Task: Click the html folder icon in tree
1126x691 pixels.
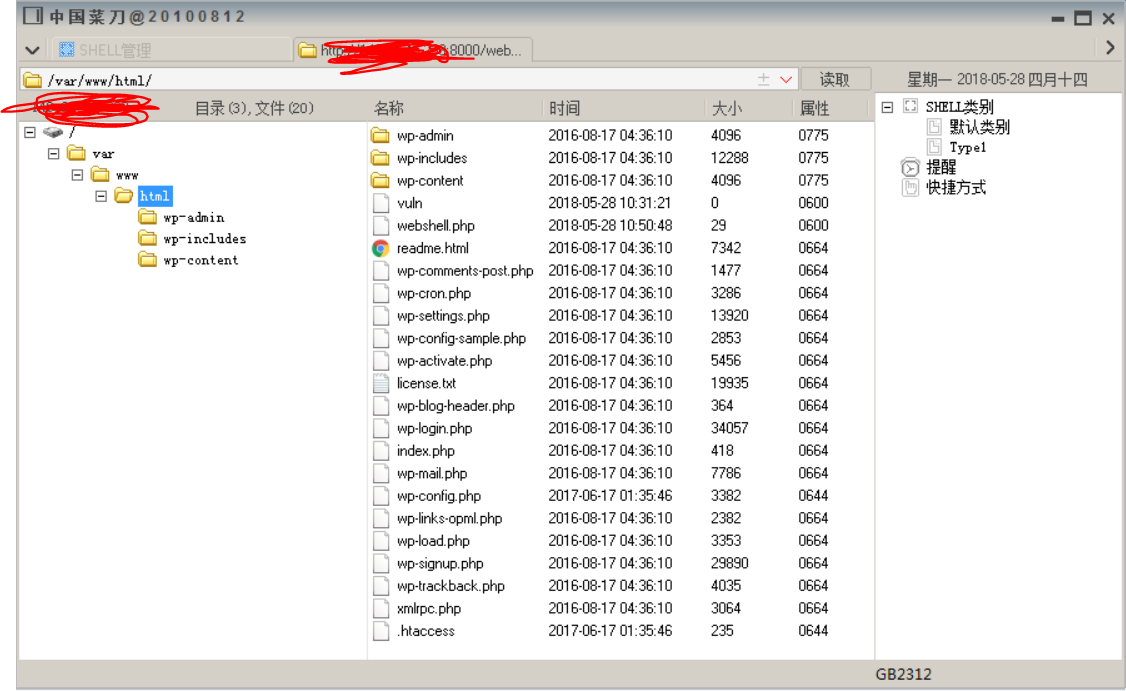Action: click(x=124, y=195)
